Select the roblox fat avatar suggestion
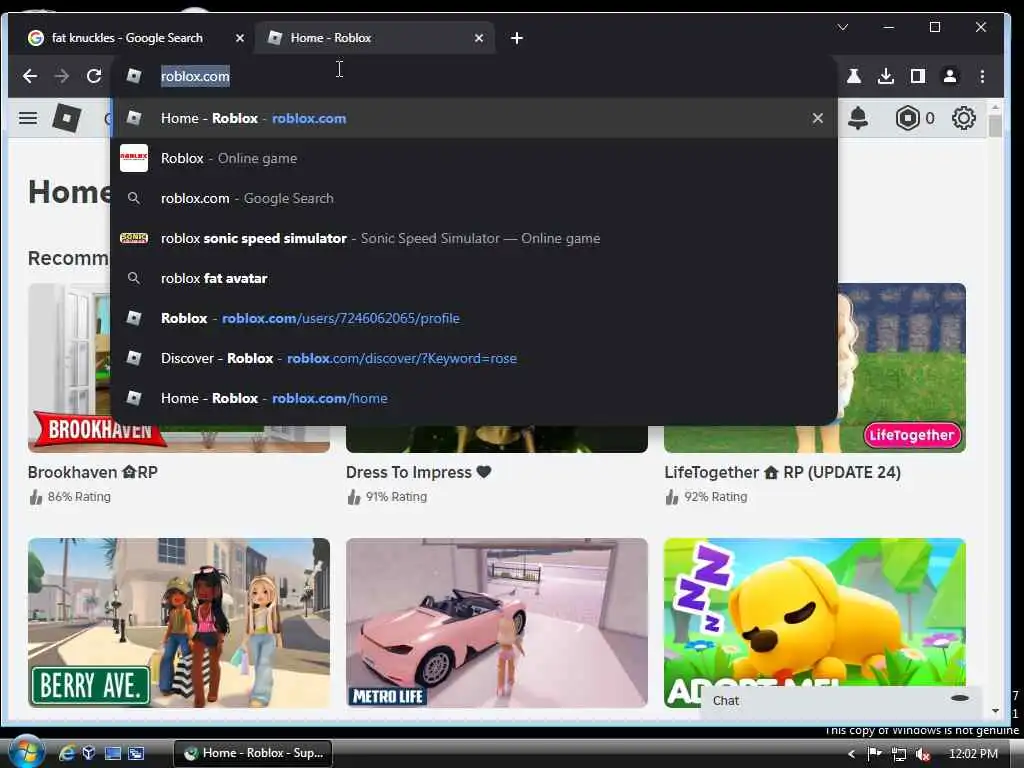The image size is (1024, 768). click(x=473, y=278)
